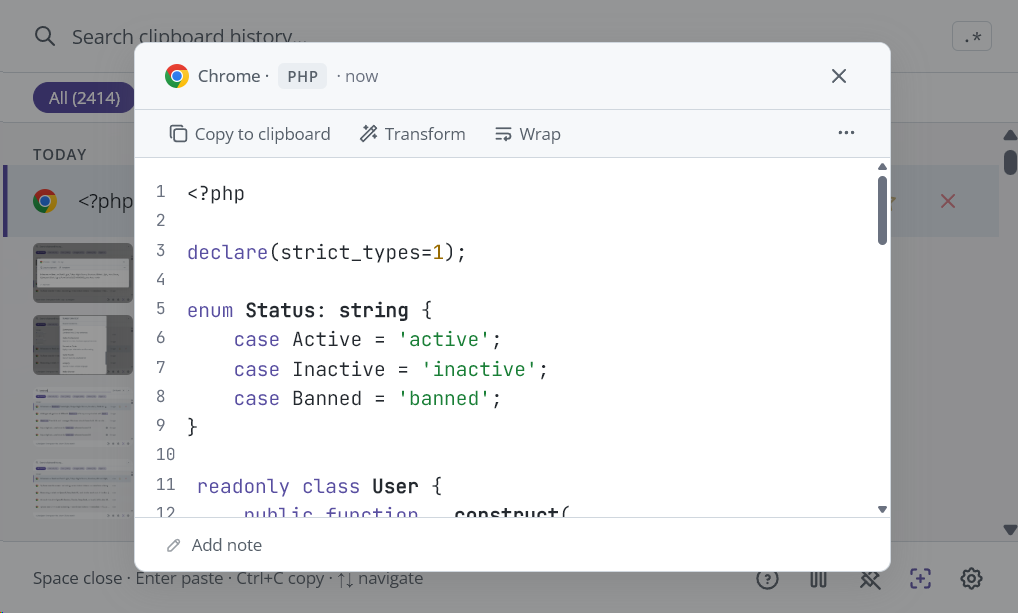Click Copy to clipboard button
The image size is (1018, 613).
pos(249,134)
